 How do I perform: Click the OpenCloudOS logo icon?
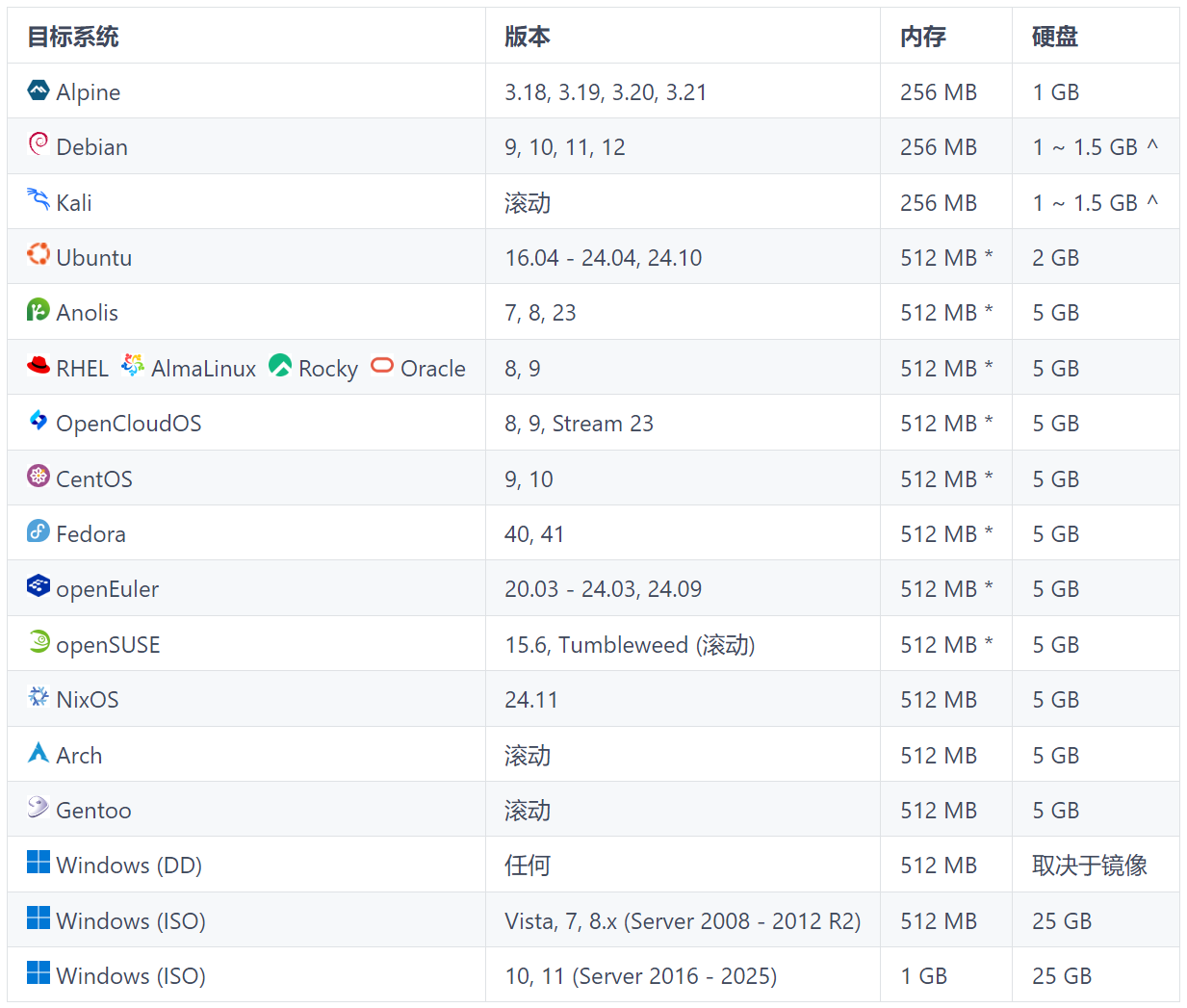39,420
